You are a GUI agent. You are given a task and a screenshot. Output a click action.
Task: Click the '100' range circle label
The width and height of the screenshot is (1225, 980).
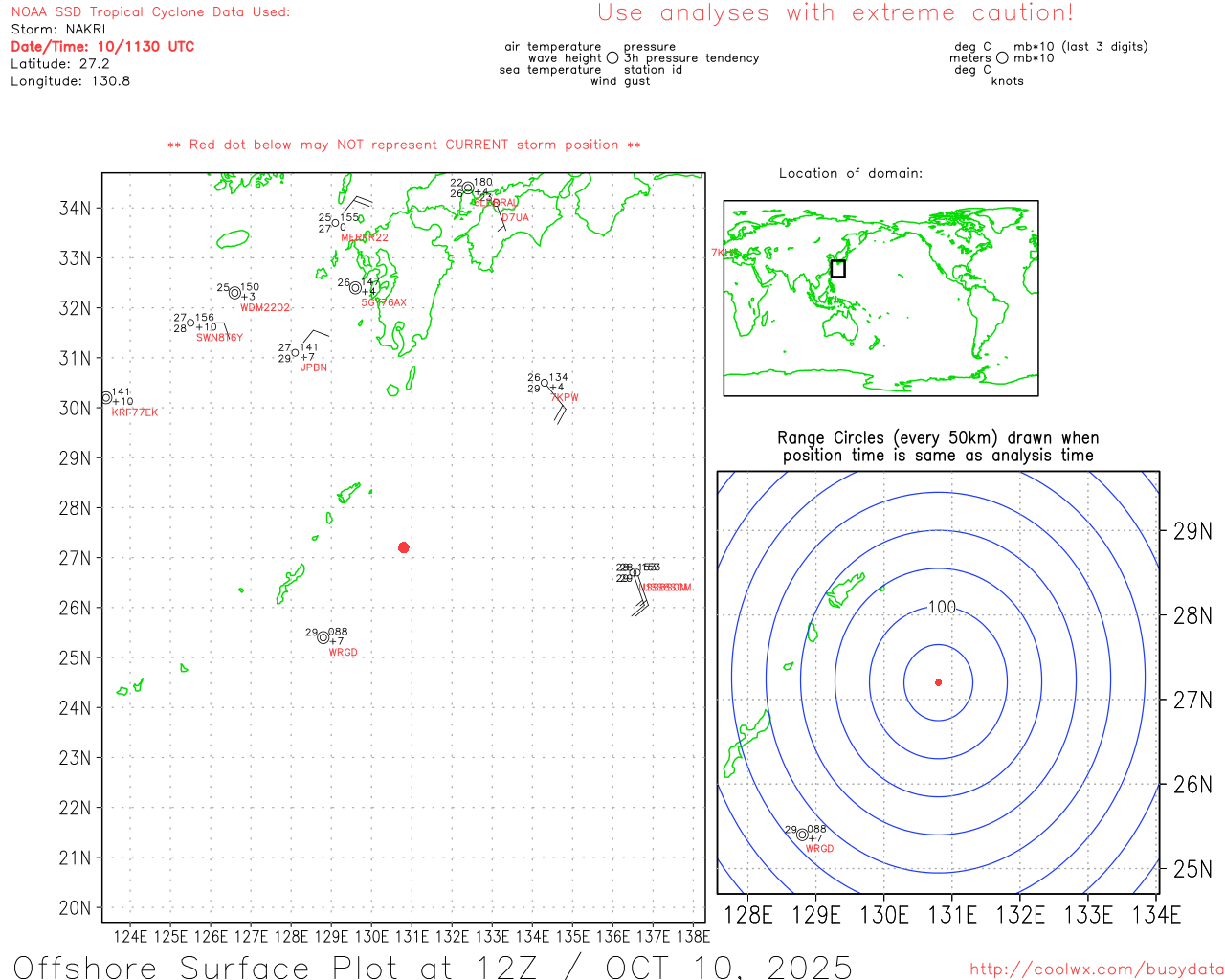point(943,607)
